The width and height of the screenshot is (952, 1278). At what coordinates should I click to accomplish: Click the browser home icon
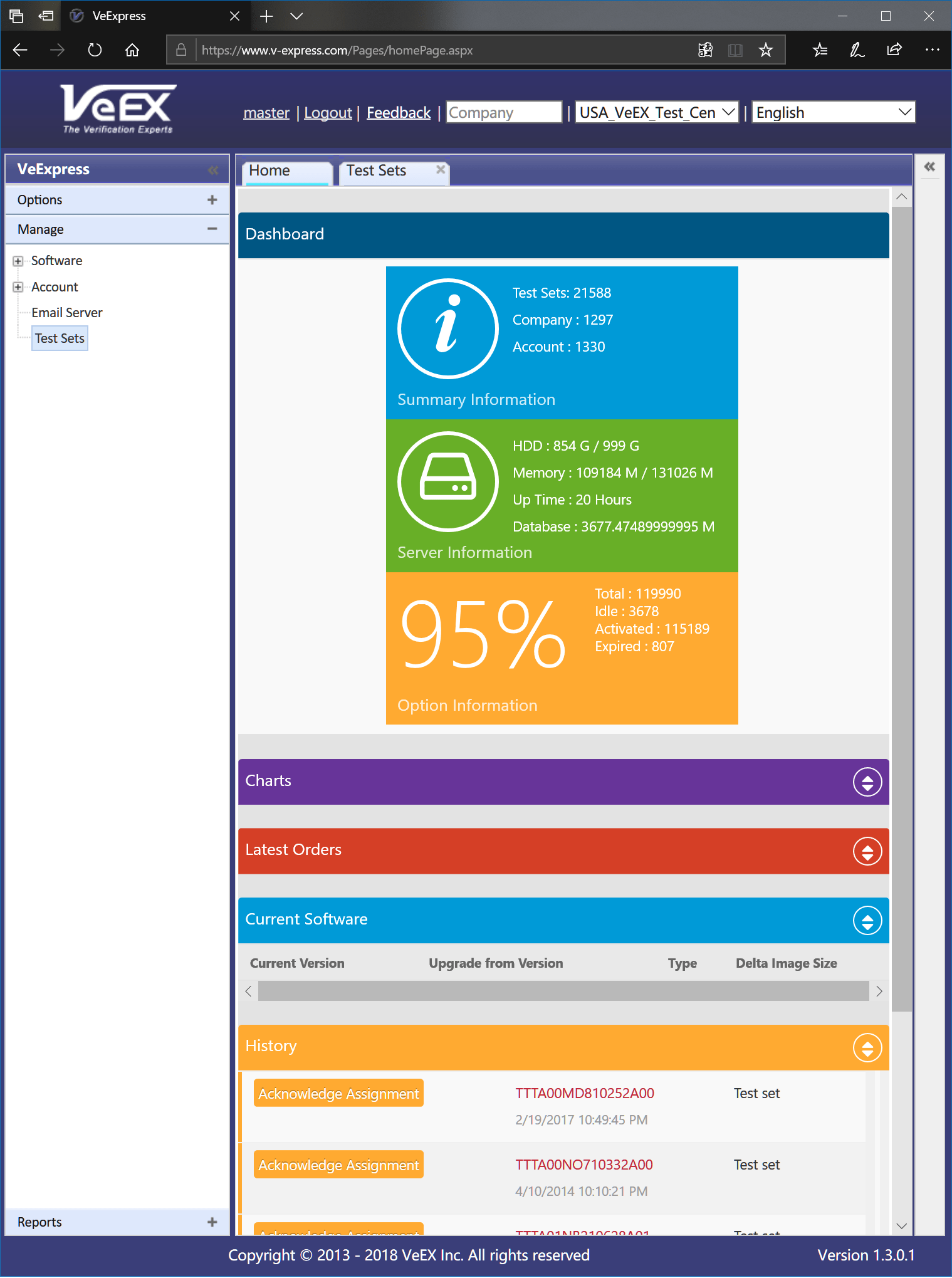pyautogui.click(x=132, y=50)
